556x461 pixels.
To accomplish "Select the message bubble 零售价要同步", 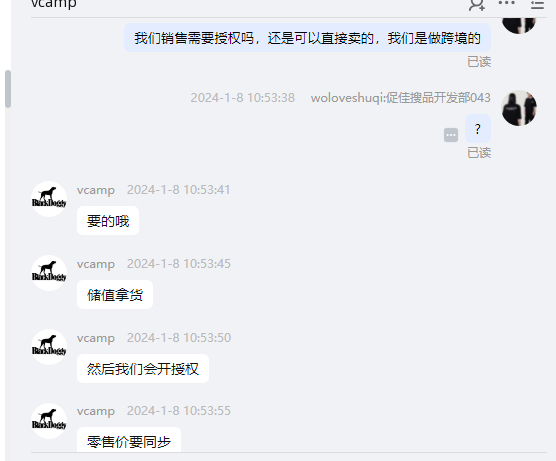I will pos(129,440).
